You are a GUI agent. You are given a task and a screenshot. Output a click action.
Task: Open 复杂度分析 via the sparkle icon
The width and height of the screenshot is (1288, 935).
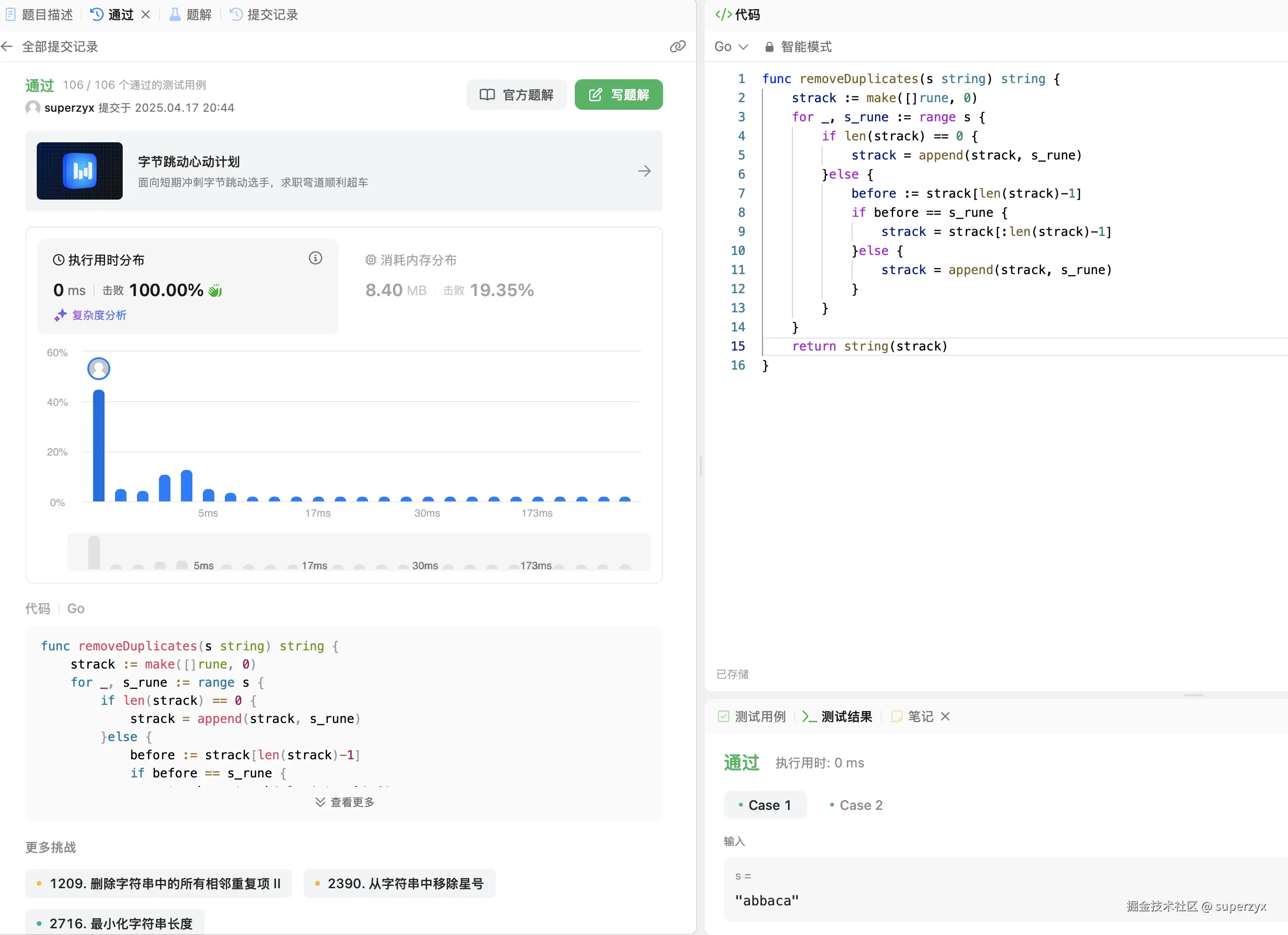61,315
